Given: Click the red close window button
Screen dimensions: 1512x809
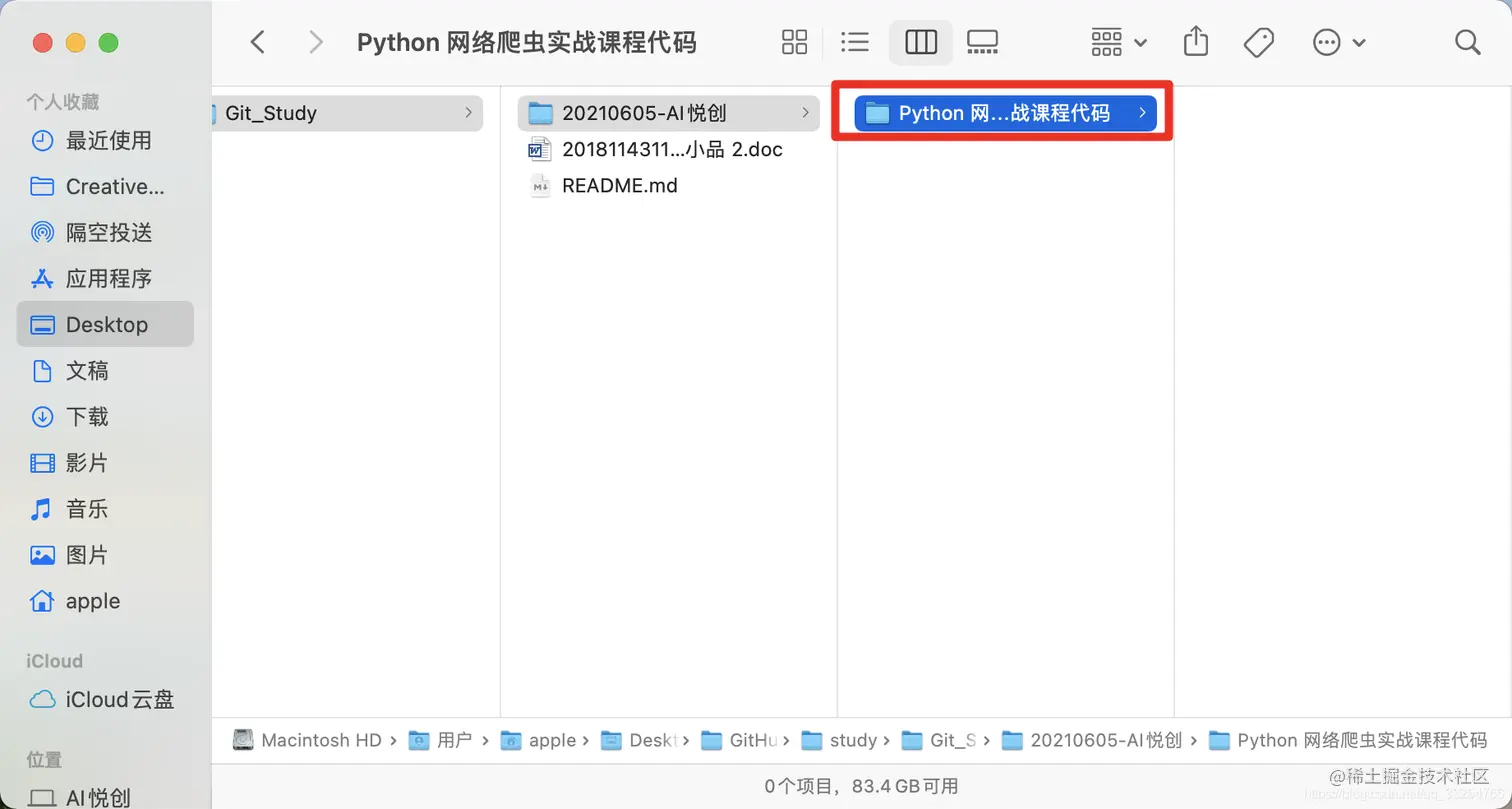Looking at the screenshot, I should (42, 43).
